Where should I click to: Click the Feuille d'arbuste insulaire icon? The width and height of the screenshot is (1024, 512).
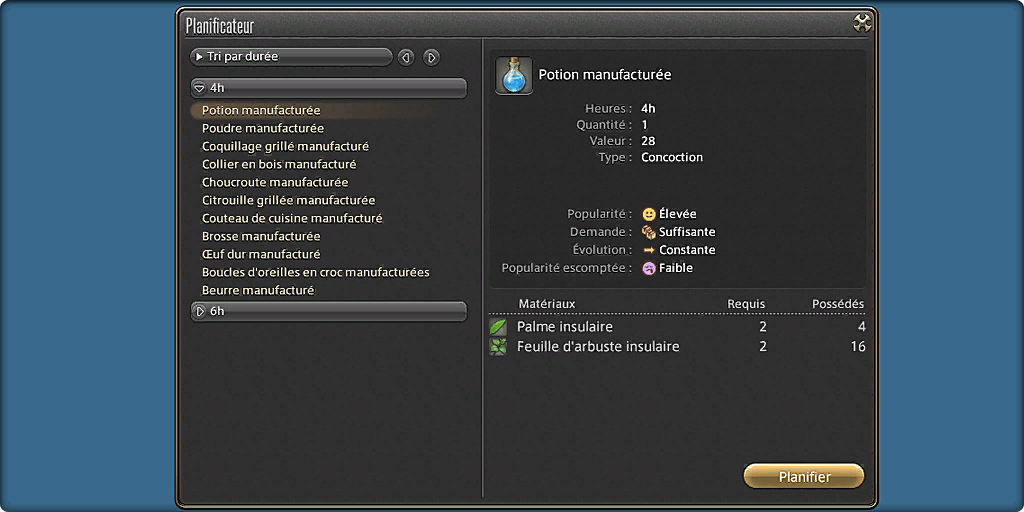498,347
